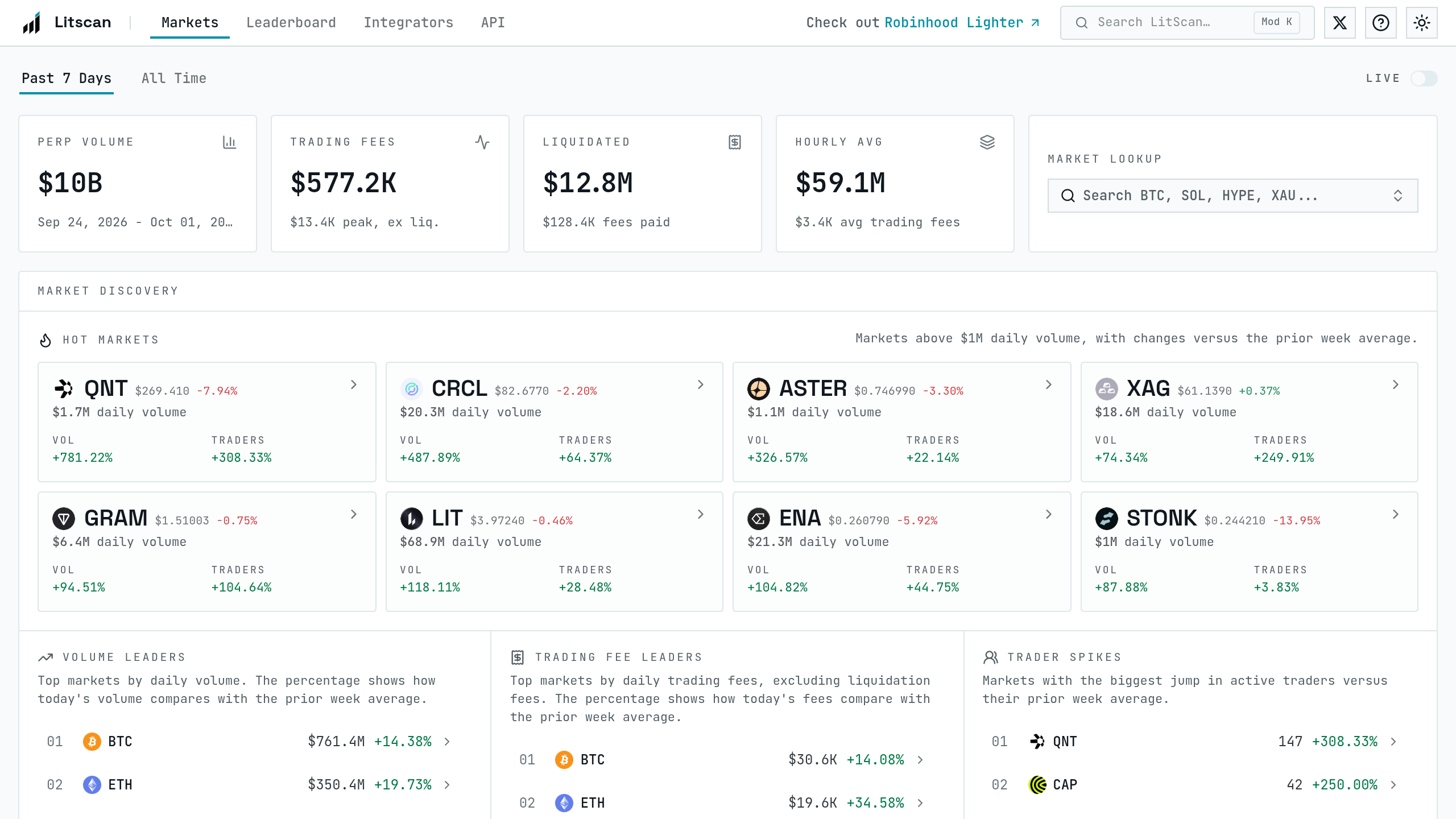Open the Leaderboard tab

(291, 23)
